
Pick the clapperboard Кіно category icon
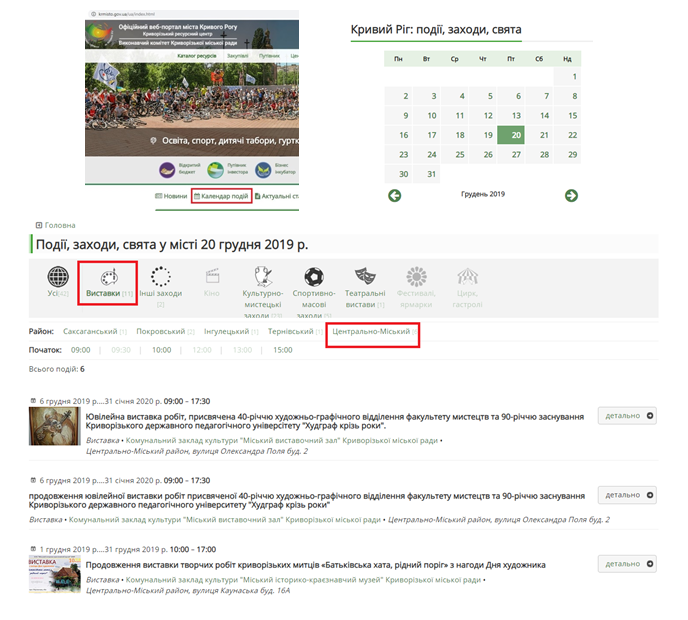click(x=212, y=276)
